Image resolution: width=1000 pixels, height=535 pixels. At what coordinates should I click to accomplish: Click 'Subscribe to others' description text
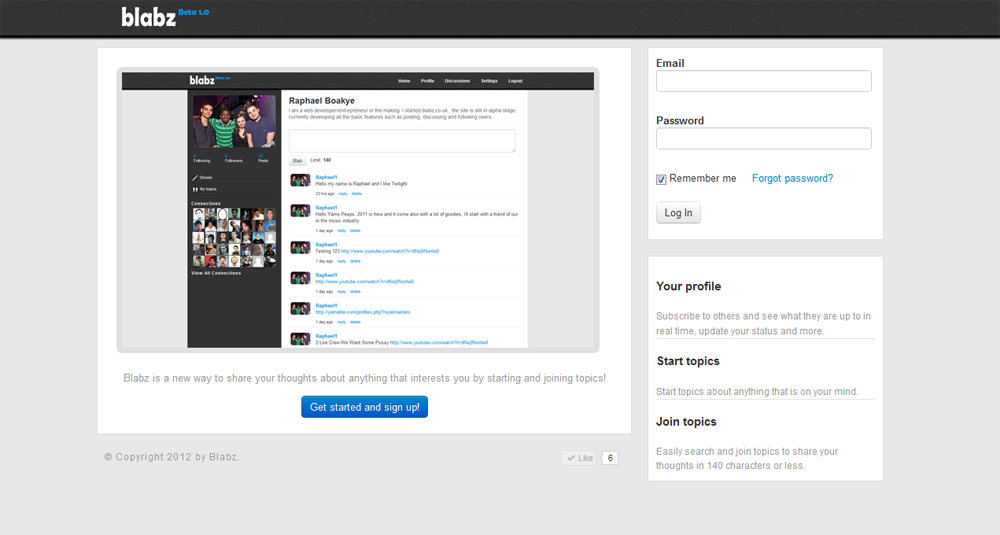point(763,323)
